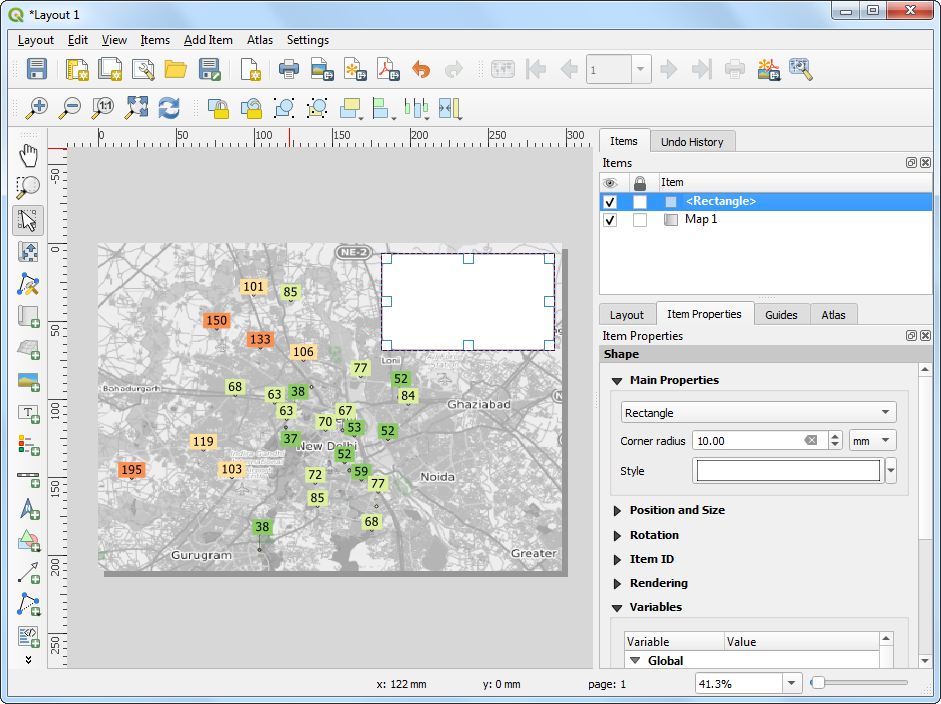Toggle lock checkbox for Map 1 item
Screen dimensions: 941x704
(x=640, y=220)
